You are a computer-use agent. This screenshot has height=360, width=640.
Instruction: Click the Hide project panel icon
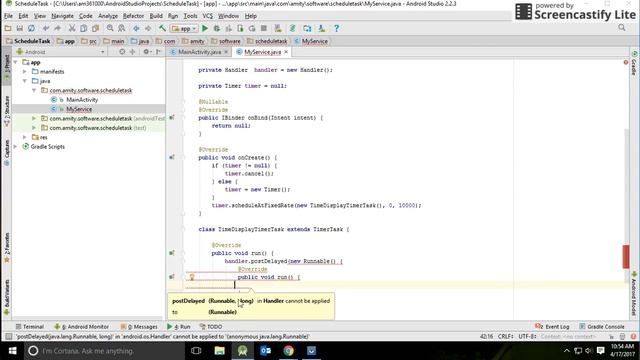coord(158,52)
